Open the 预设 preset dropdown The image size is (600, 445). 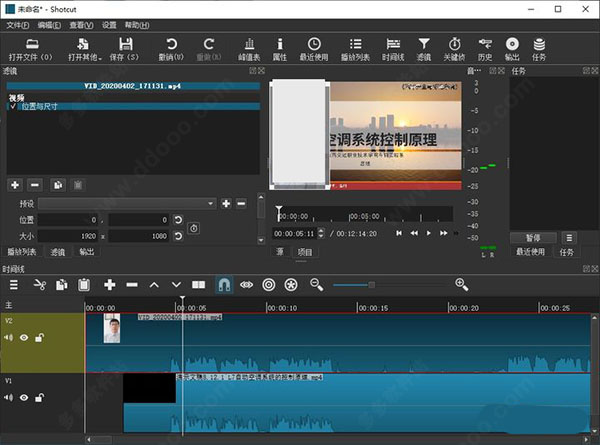pyautogui.click(x=126, y=203)
